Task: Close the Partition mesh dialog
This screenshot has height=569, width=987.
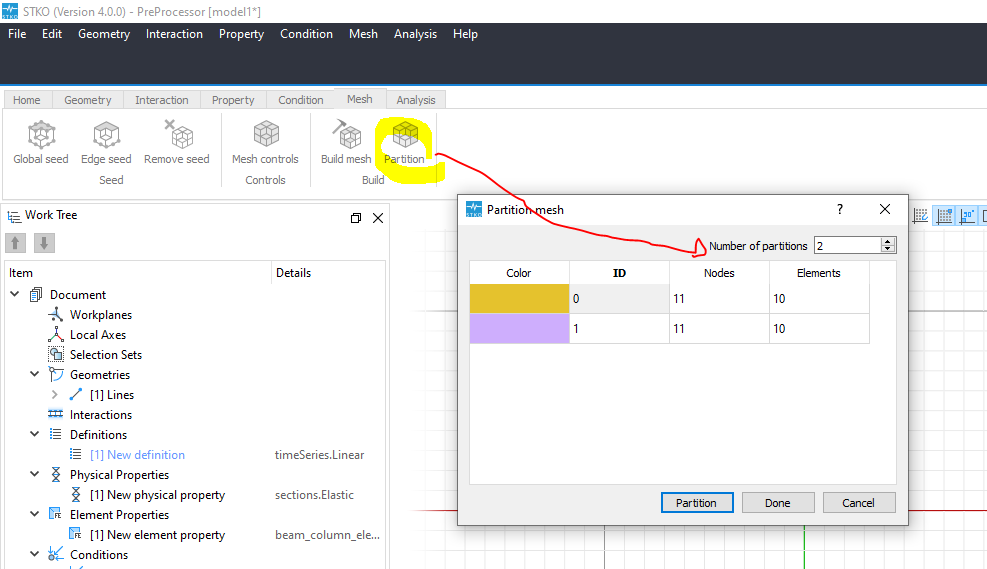Action: [884, 209]
